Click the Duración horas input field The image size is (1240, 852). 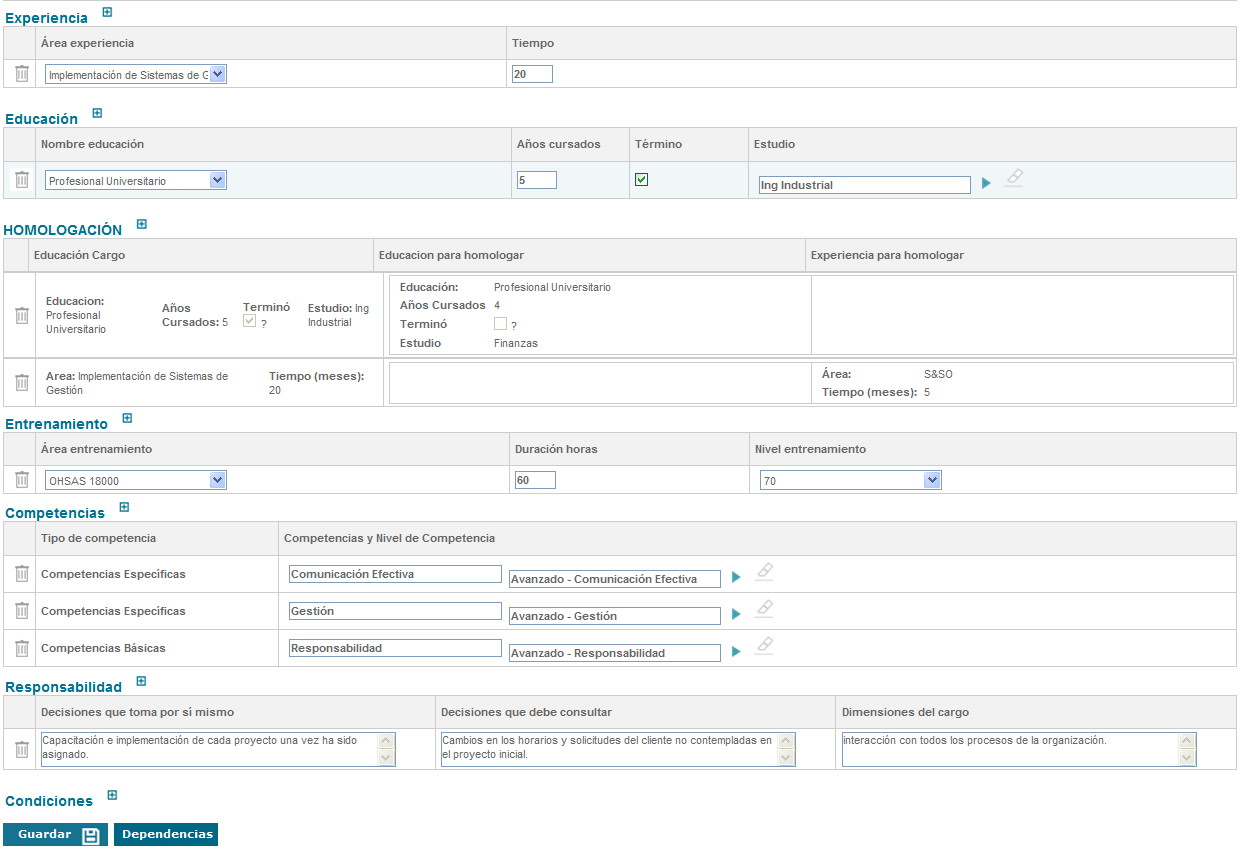point(534,481)
